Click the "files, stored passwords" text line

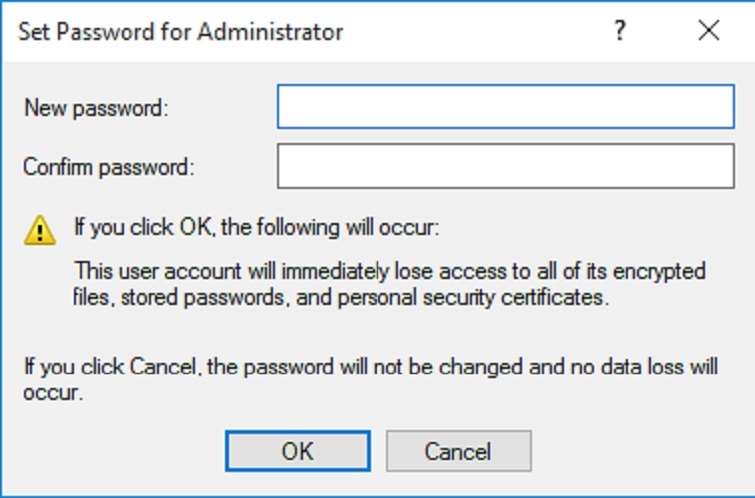[x=342, y=297]
